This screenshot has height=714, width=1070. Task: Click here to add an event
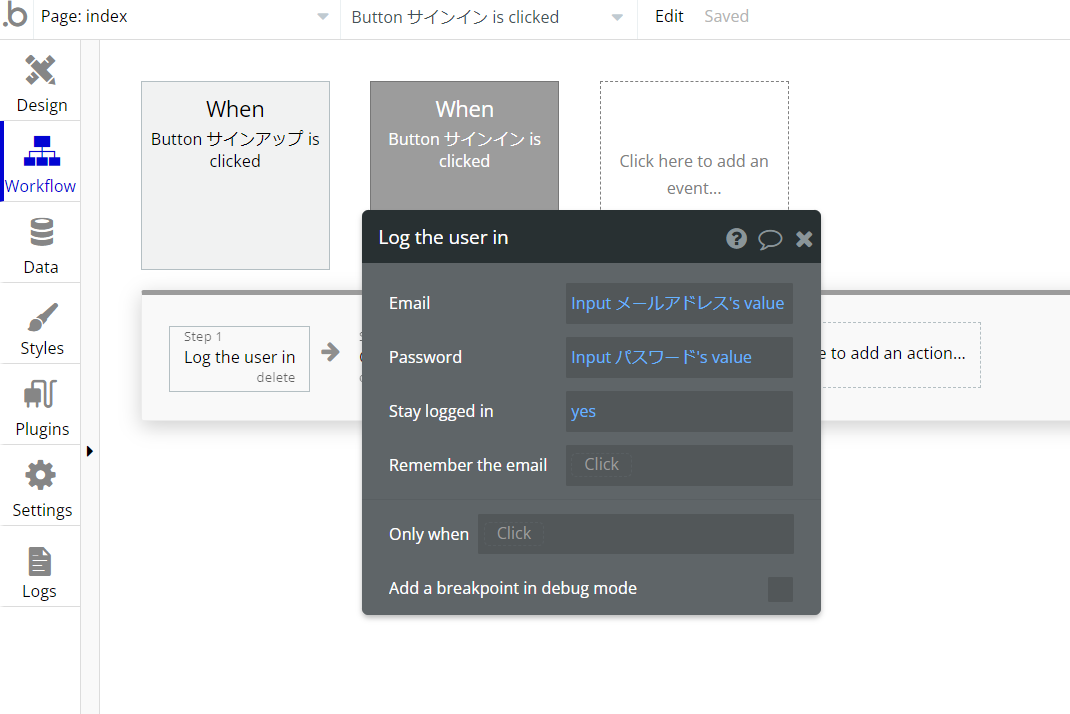(x=694, y=174)
